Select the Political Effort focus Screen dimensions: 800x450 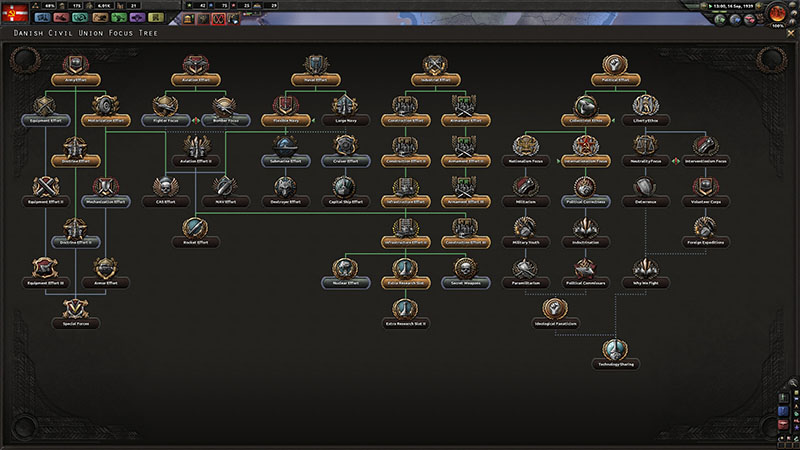pyautogui.click(x=616, y=71)
